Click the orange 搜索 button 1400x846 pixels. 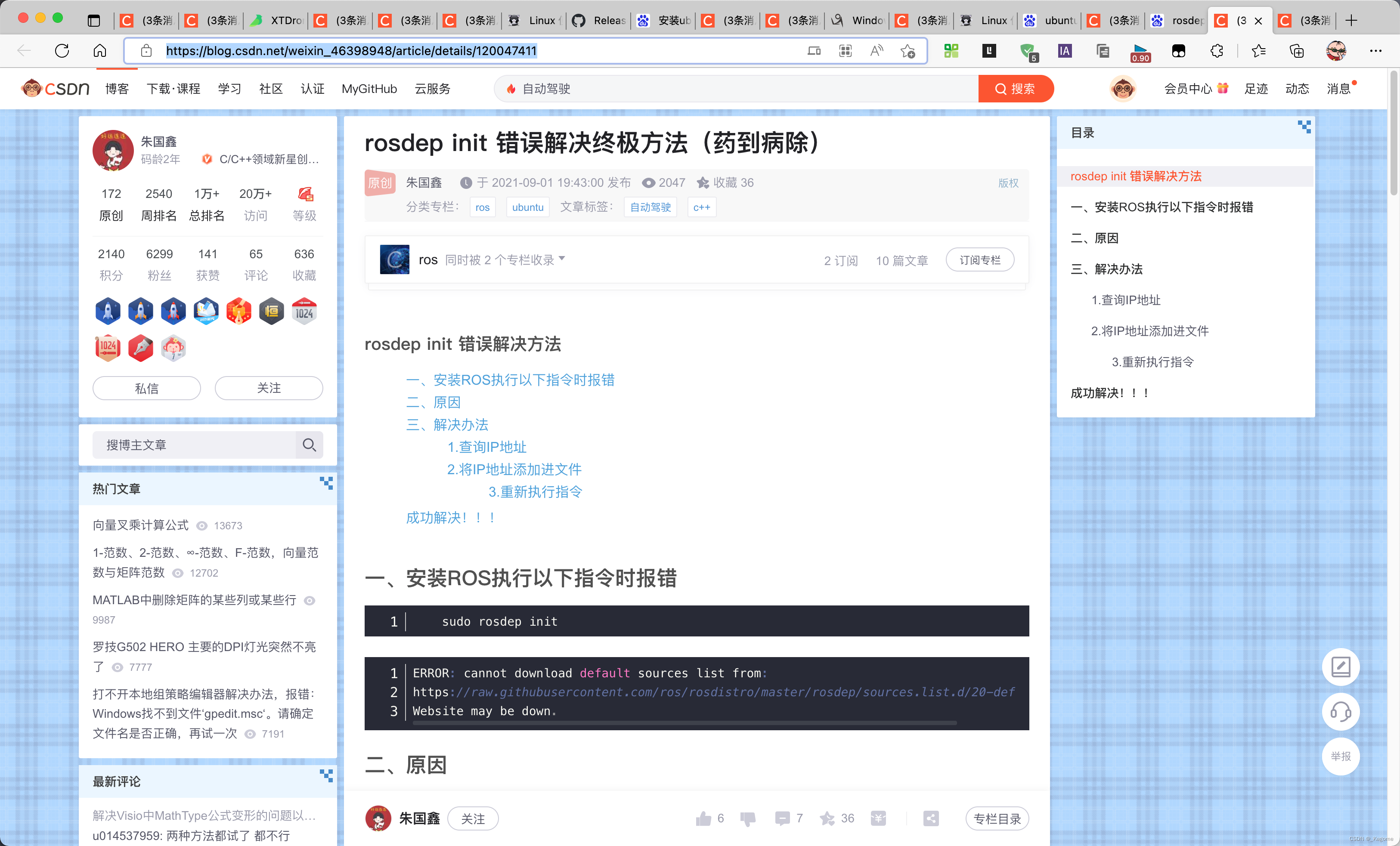pos(1015,89)
